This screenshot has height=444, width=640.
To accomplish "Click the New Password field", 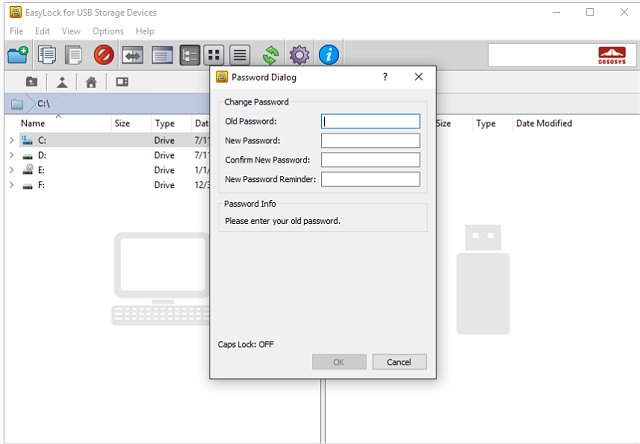I will [x=370, y=140].
